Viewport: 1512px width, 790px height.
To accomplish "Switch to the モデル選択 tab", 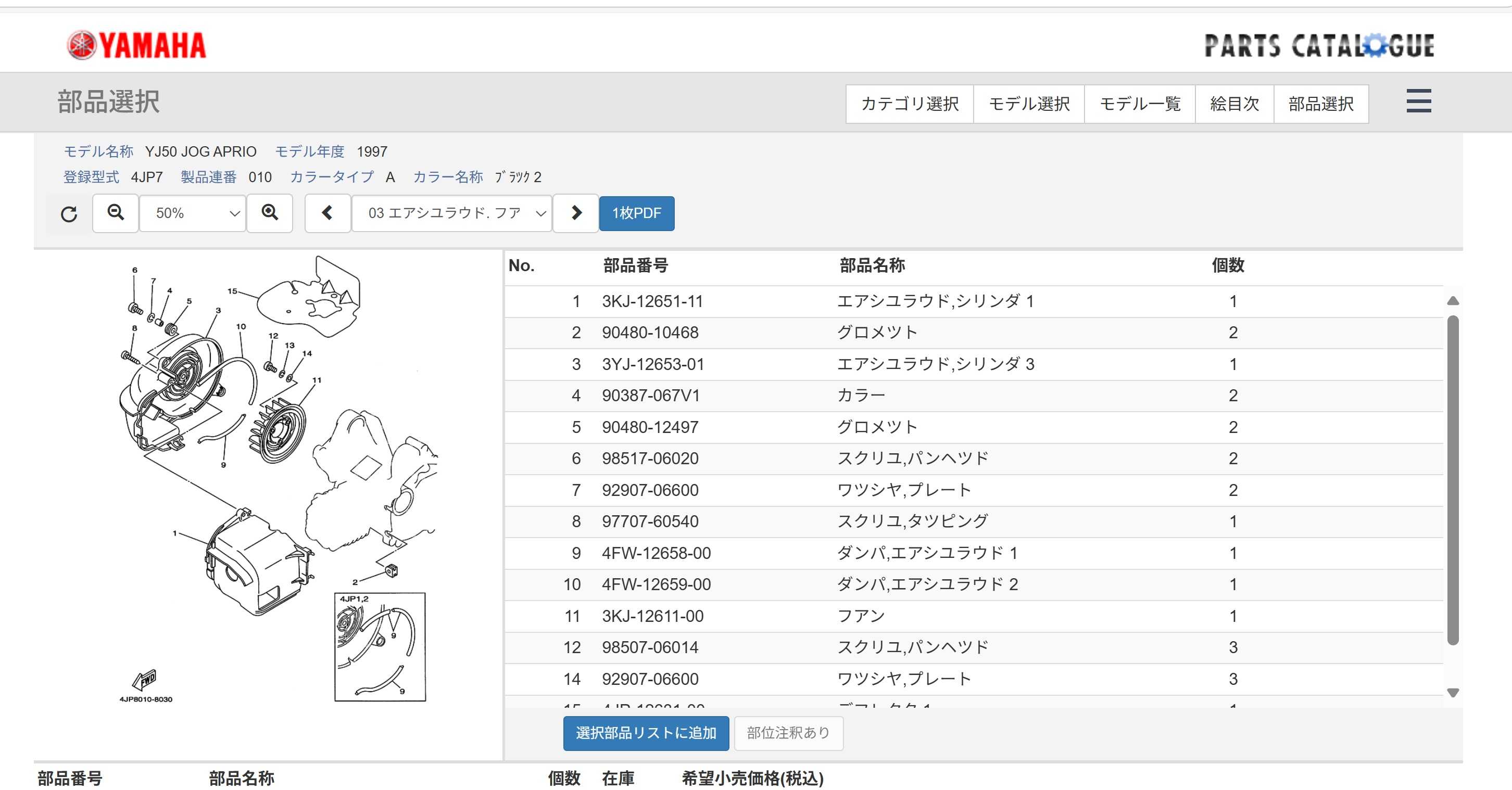I will [1029, 104].
